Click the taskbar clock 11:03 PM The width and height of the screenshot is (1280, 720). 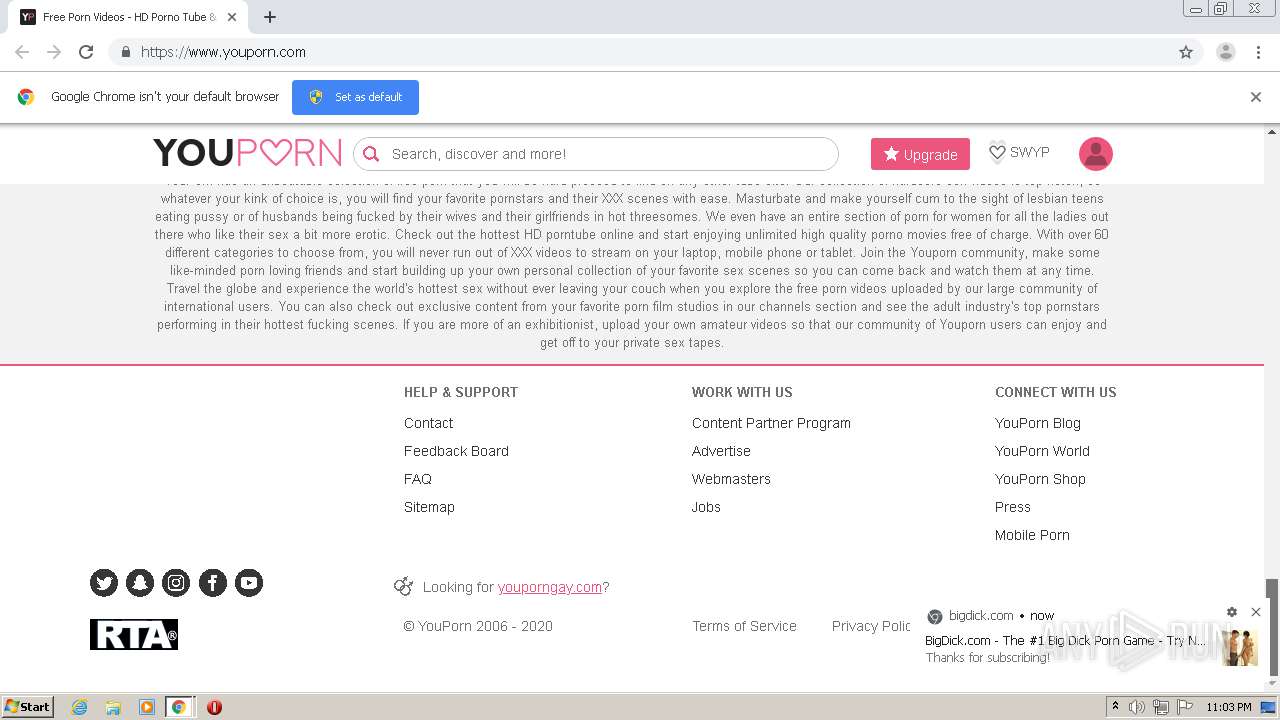point(1229,707)
